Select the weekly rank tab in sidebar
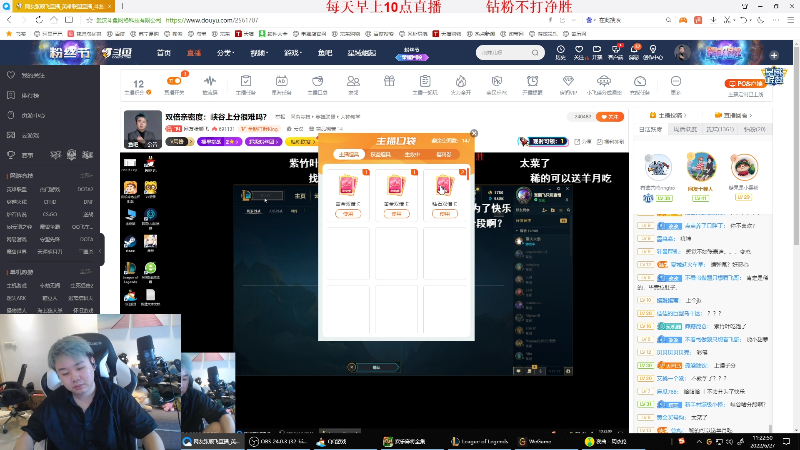Screen dimensions: 800x450 click(685, 130)
